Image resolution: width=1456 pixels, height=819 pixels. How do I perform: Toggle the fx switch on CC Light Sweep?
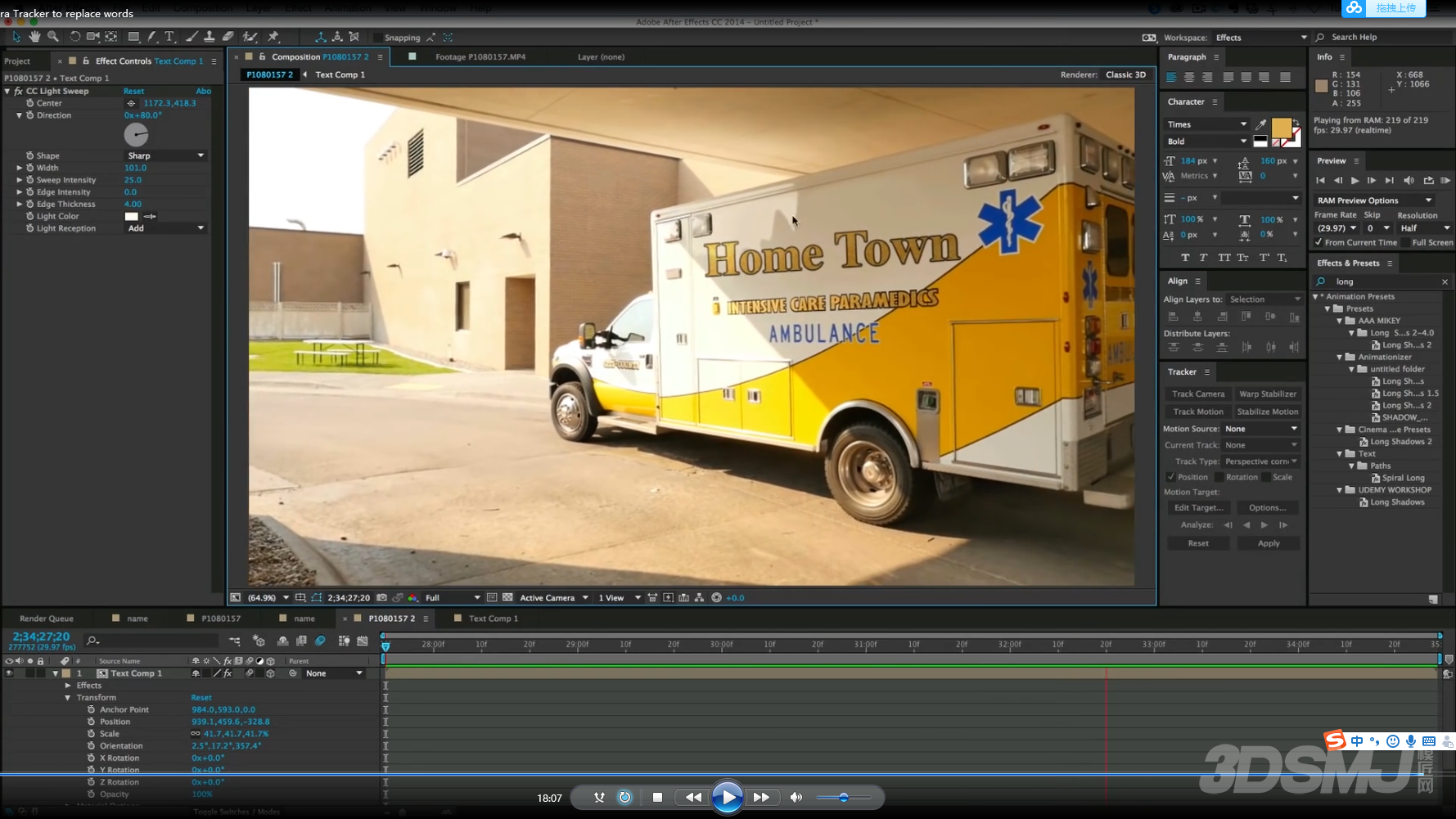tap(18, 91)
